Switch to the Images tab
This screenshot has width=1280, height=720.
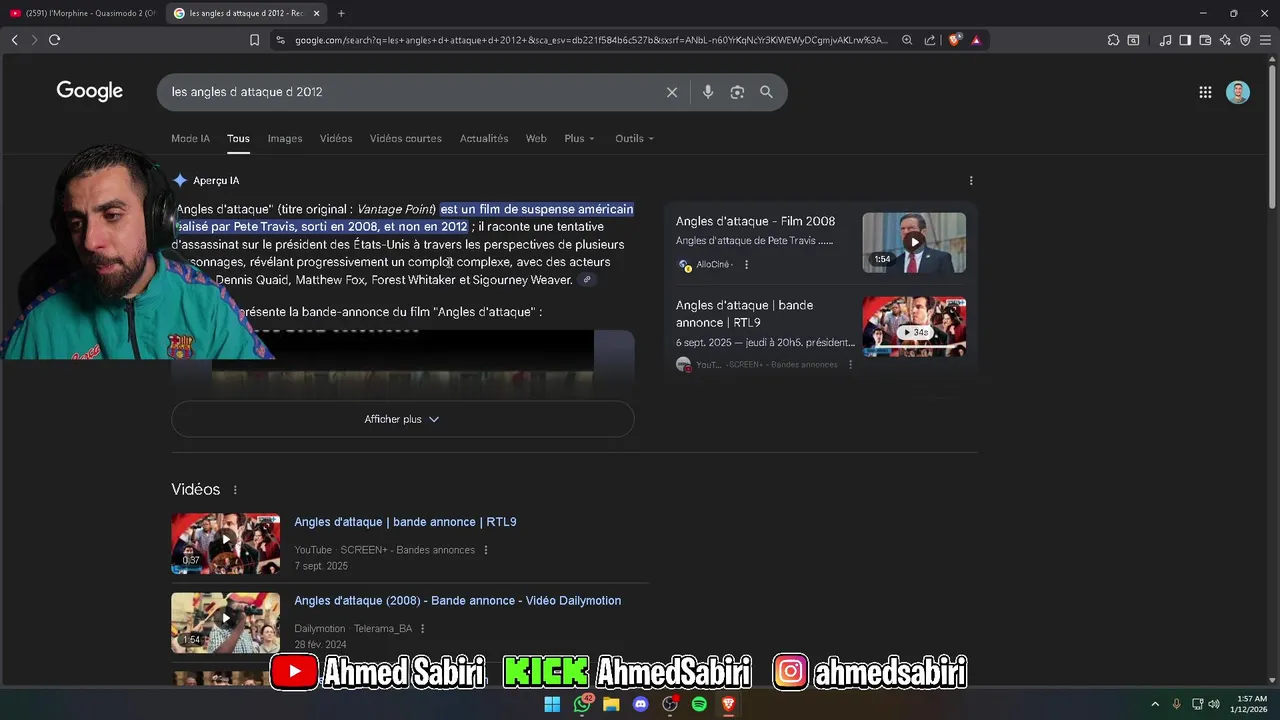coord(285,139)
